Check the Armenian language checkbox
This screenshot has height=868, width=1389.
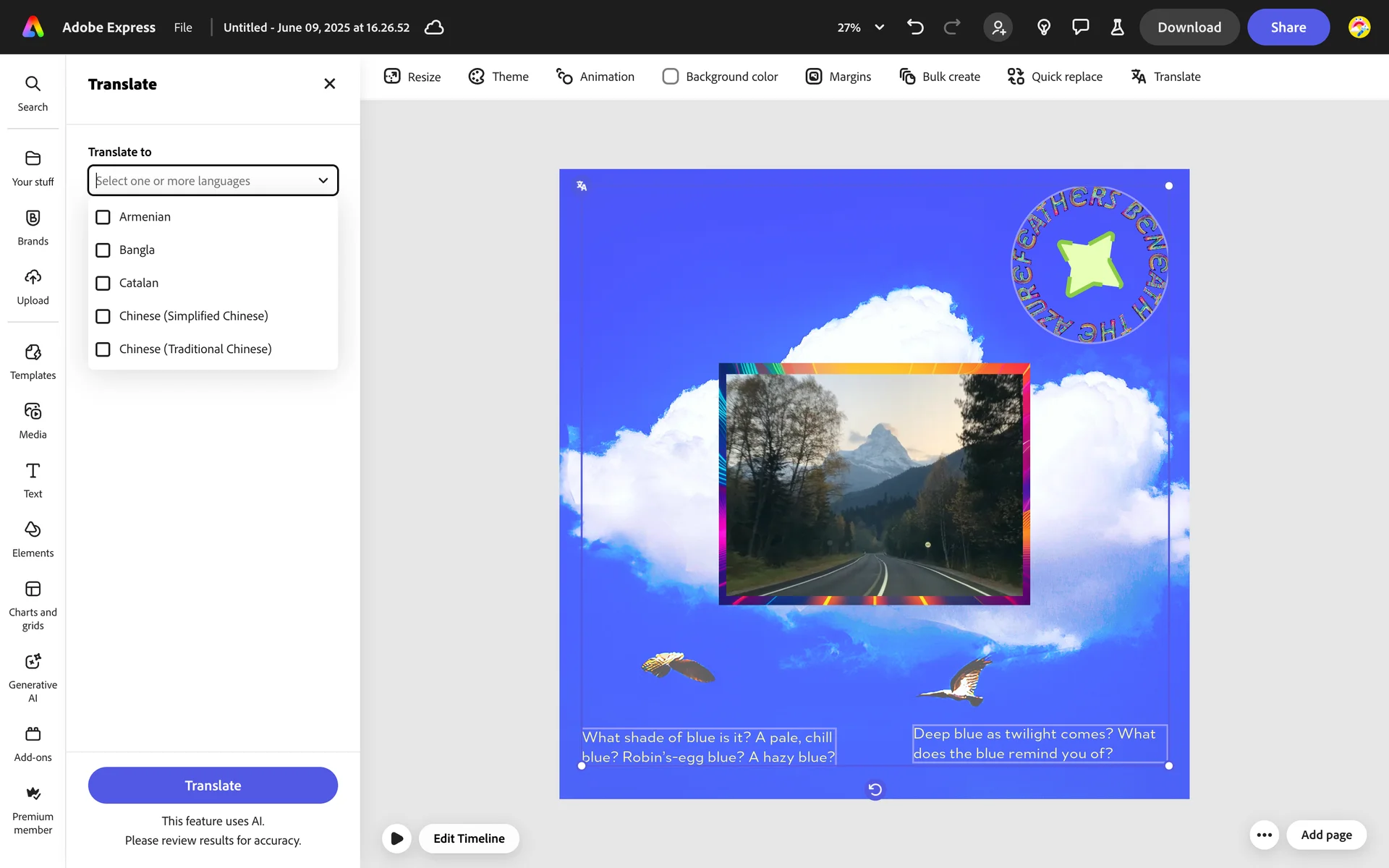103,217
